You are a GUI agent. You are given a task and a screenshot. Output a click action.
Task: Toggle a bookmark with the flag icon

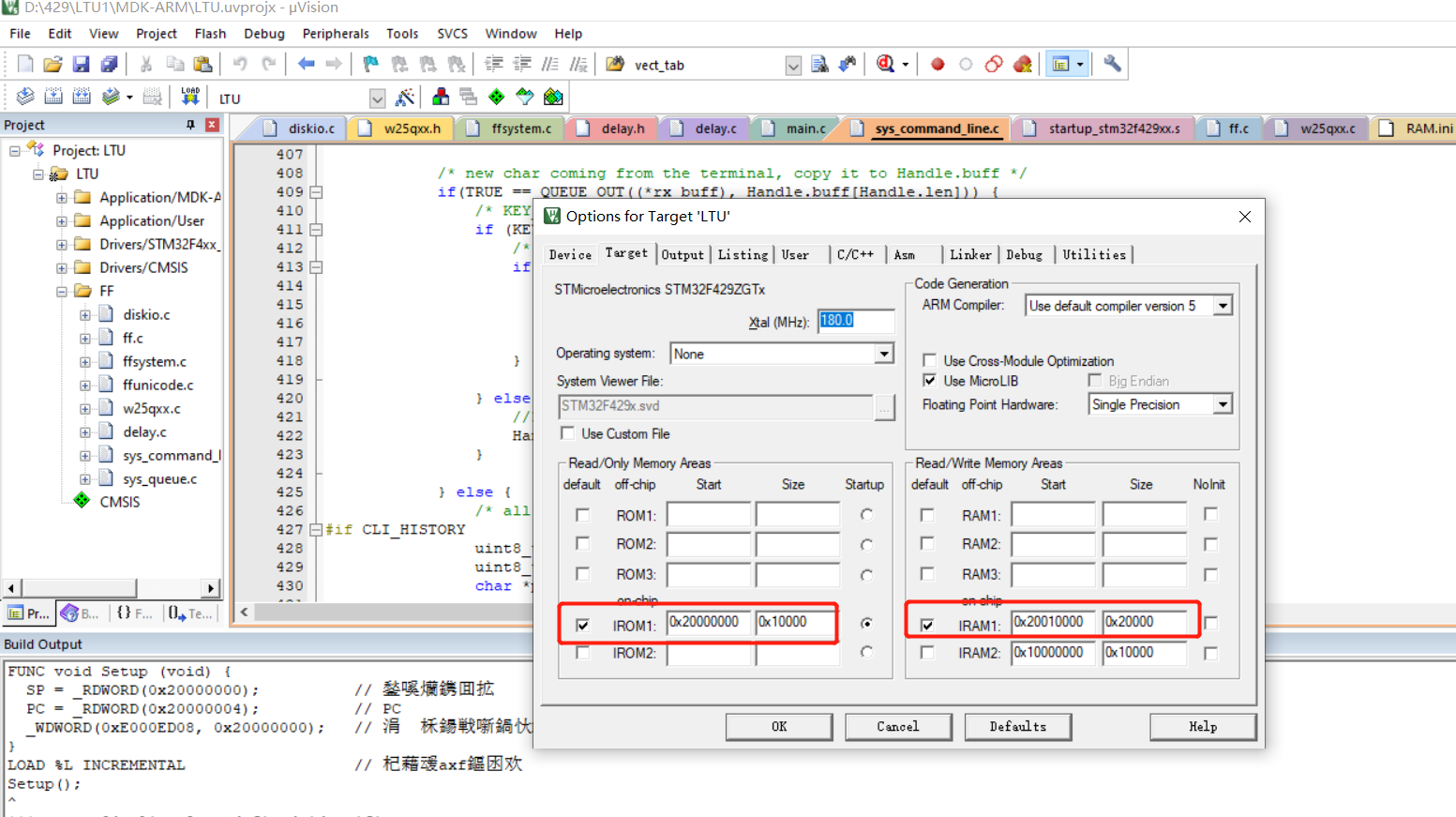[x=371, y=64]
